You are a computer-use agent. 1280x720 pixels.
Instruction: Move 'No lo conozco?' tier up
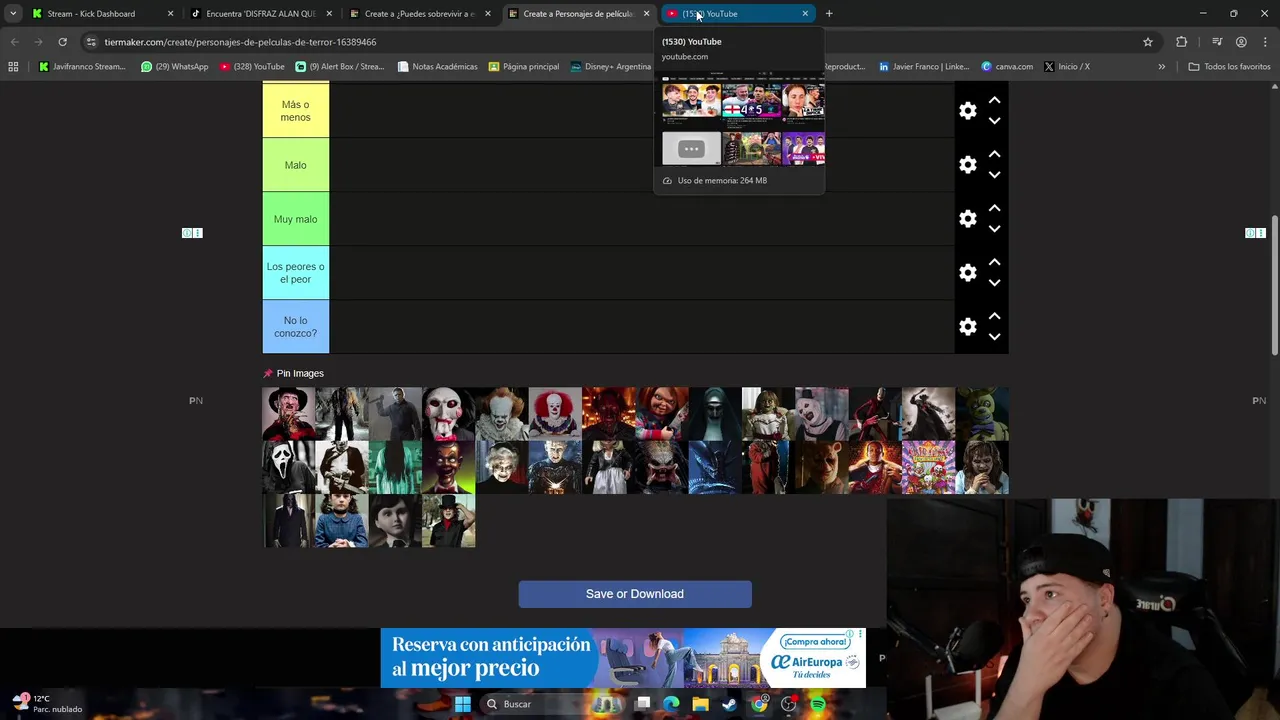(994, 317)
